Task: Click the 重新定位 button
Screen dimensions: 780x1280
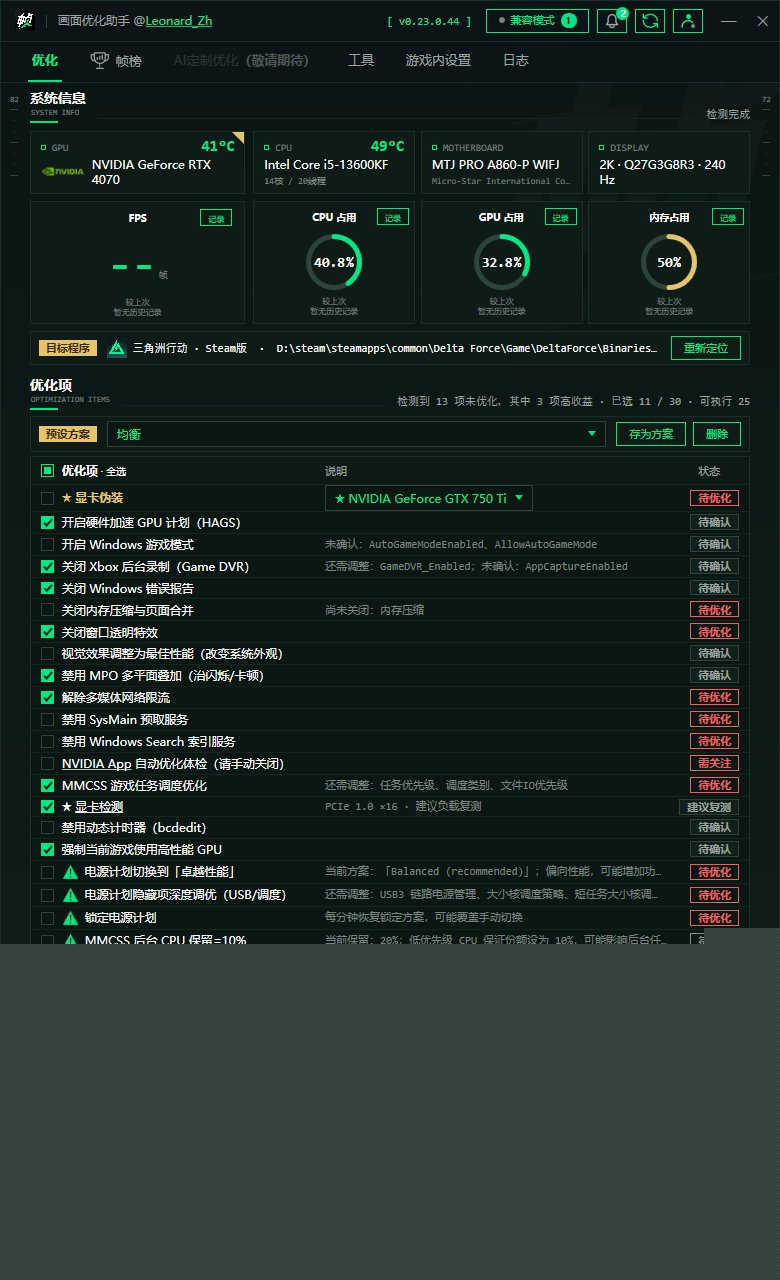Action: pyautogui.click(x=706, y=348)
